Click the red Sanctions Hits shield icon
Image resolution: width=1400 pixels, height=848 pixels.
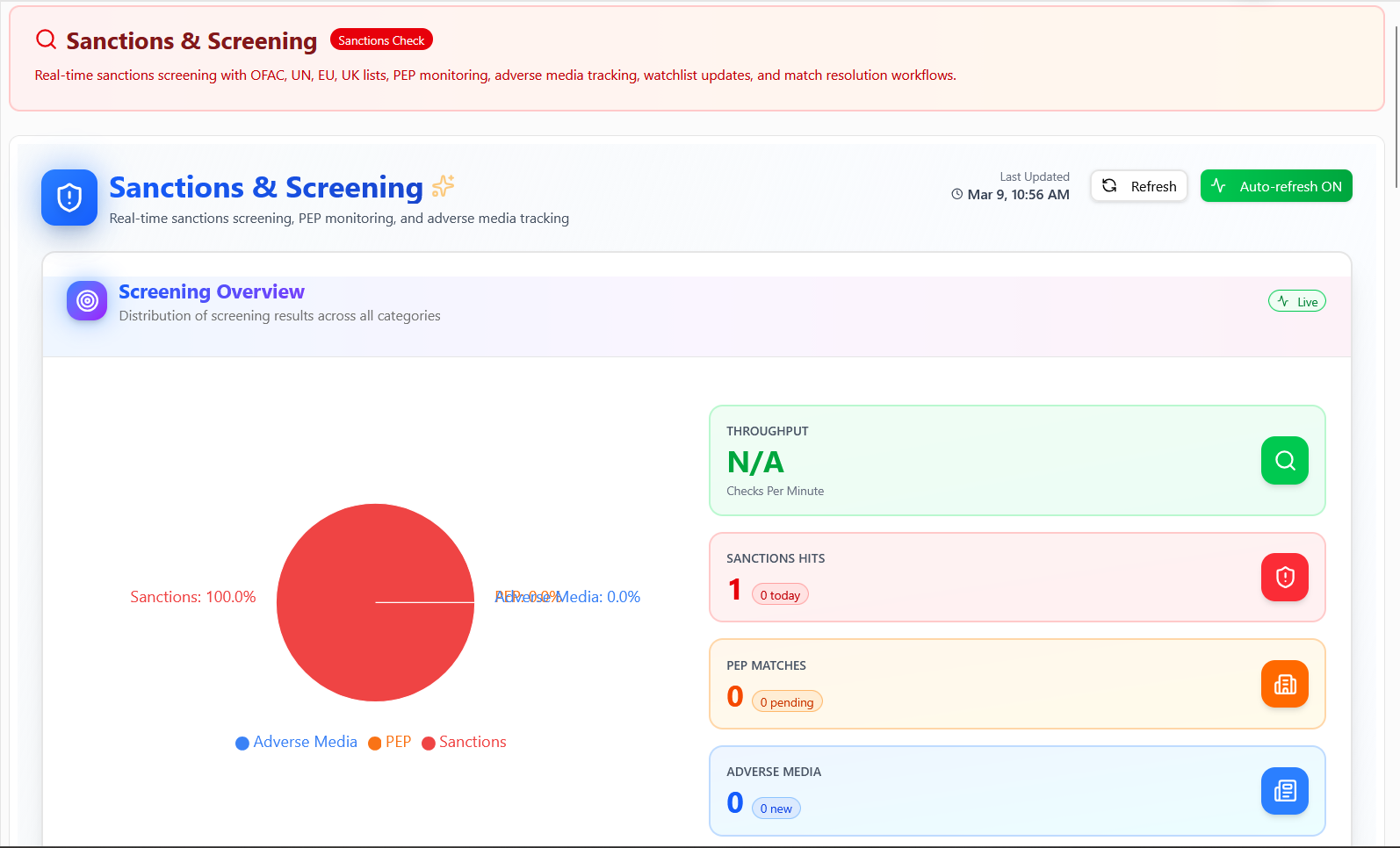(x=1284, y=578)
